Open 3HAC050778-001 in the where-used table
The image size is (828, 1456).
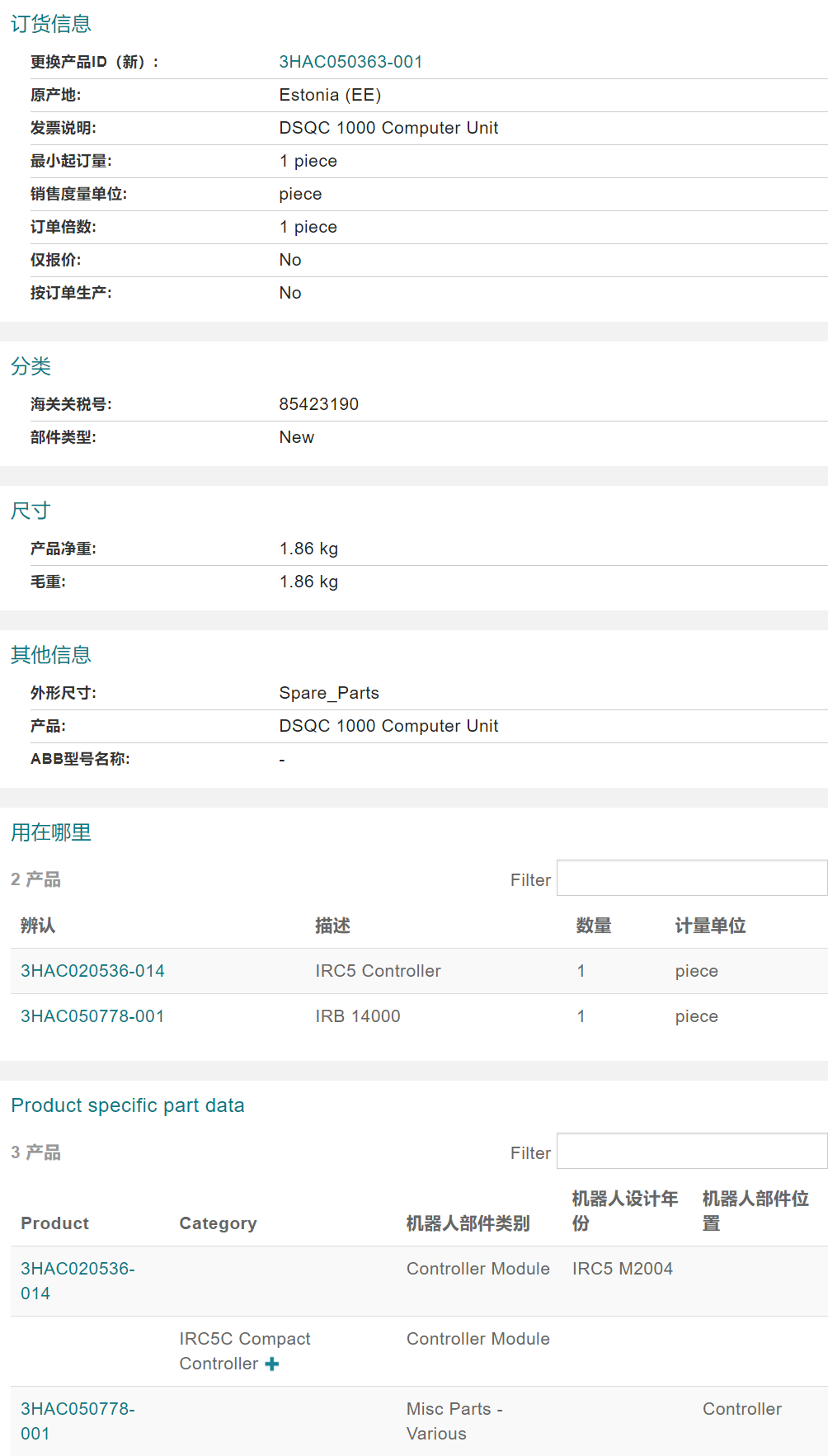click(x=92, y=1016)
